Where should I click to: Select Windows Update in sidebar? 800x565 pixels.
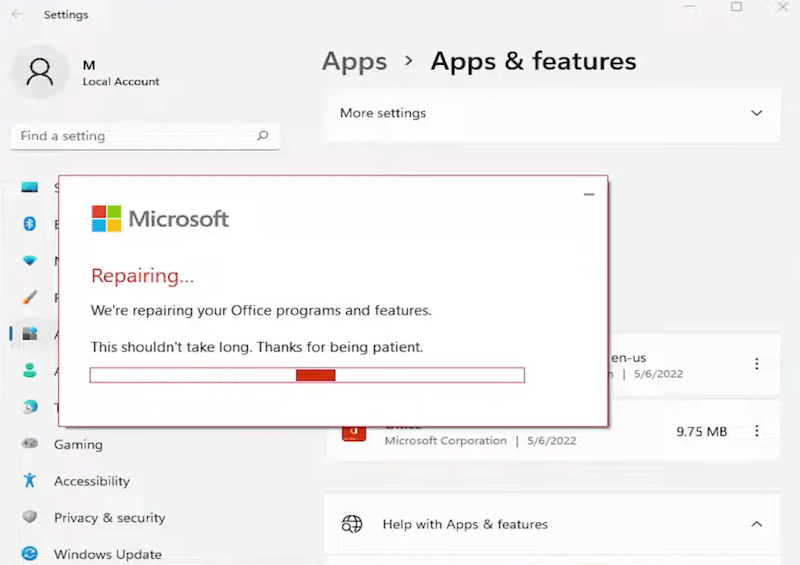(108, 554)
